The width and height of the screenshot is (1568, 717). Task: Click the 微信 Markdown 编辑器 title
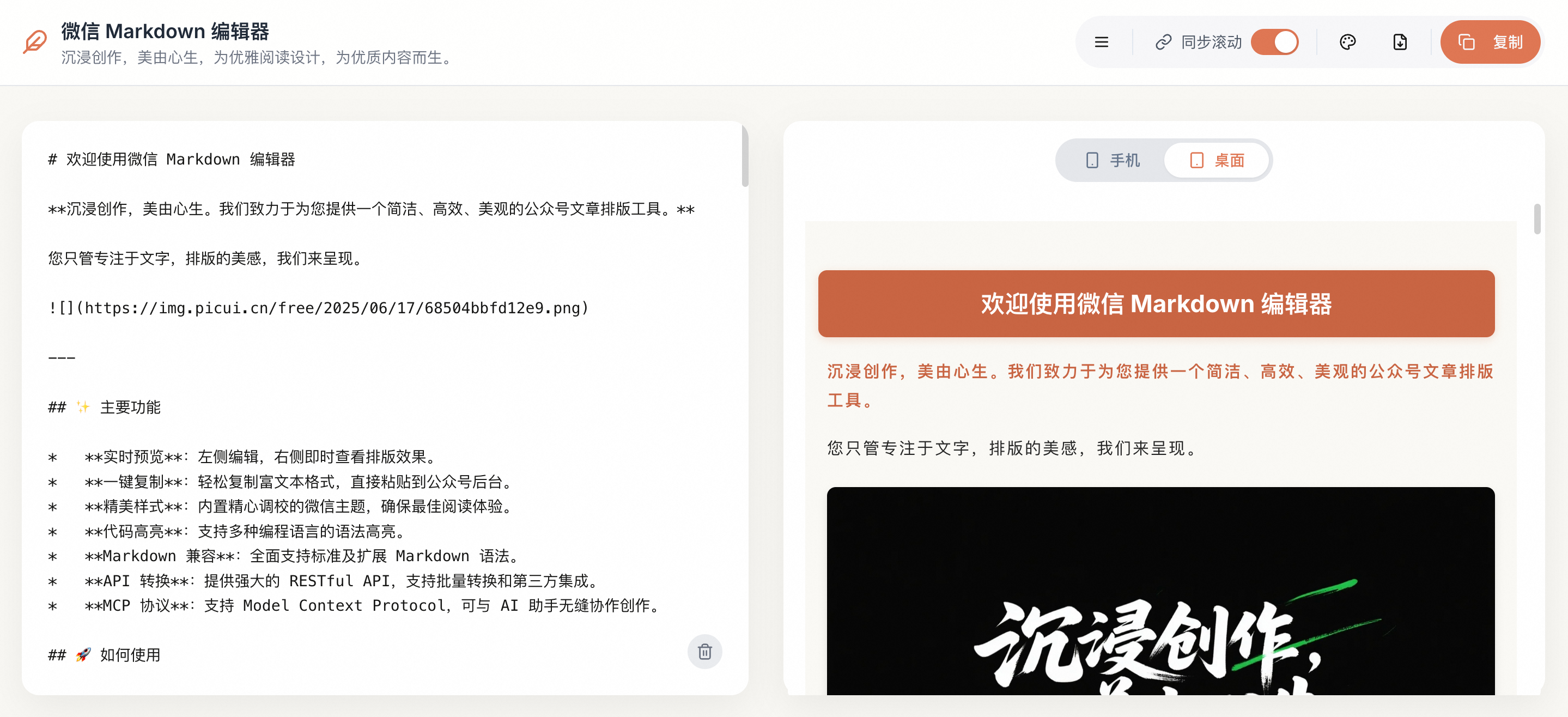165,31
